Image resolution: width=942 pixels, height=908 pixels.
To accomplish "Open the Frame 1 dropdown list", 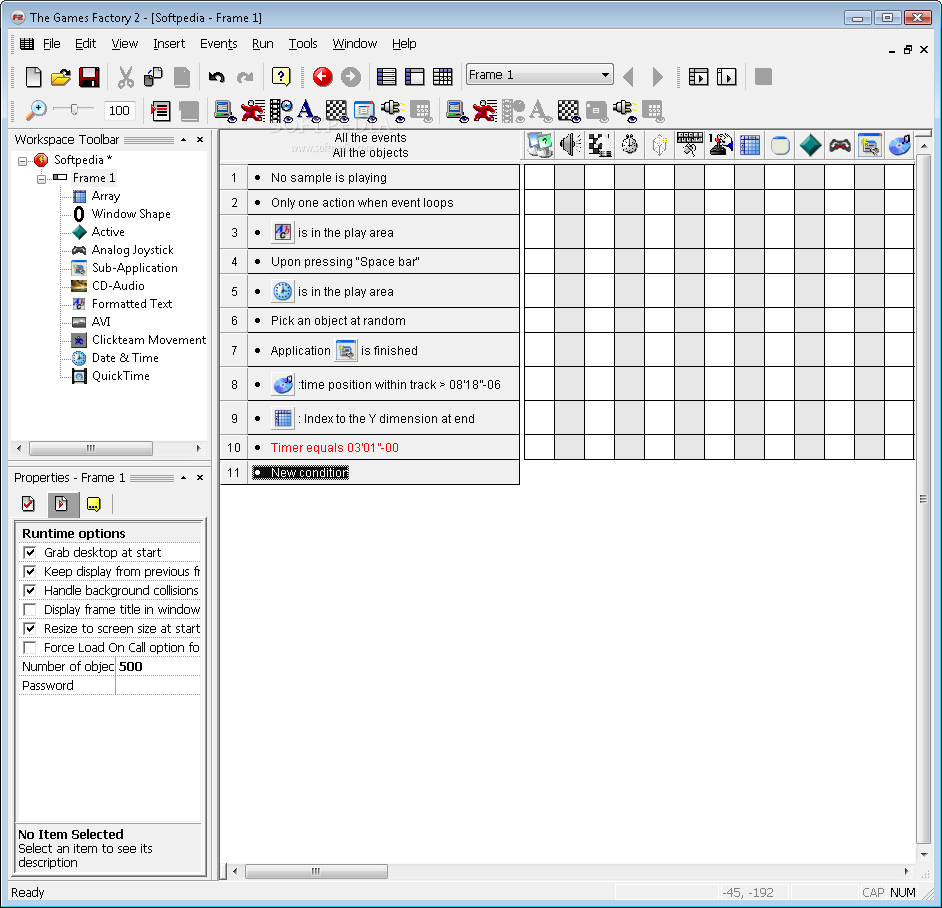I will point(606,75).
